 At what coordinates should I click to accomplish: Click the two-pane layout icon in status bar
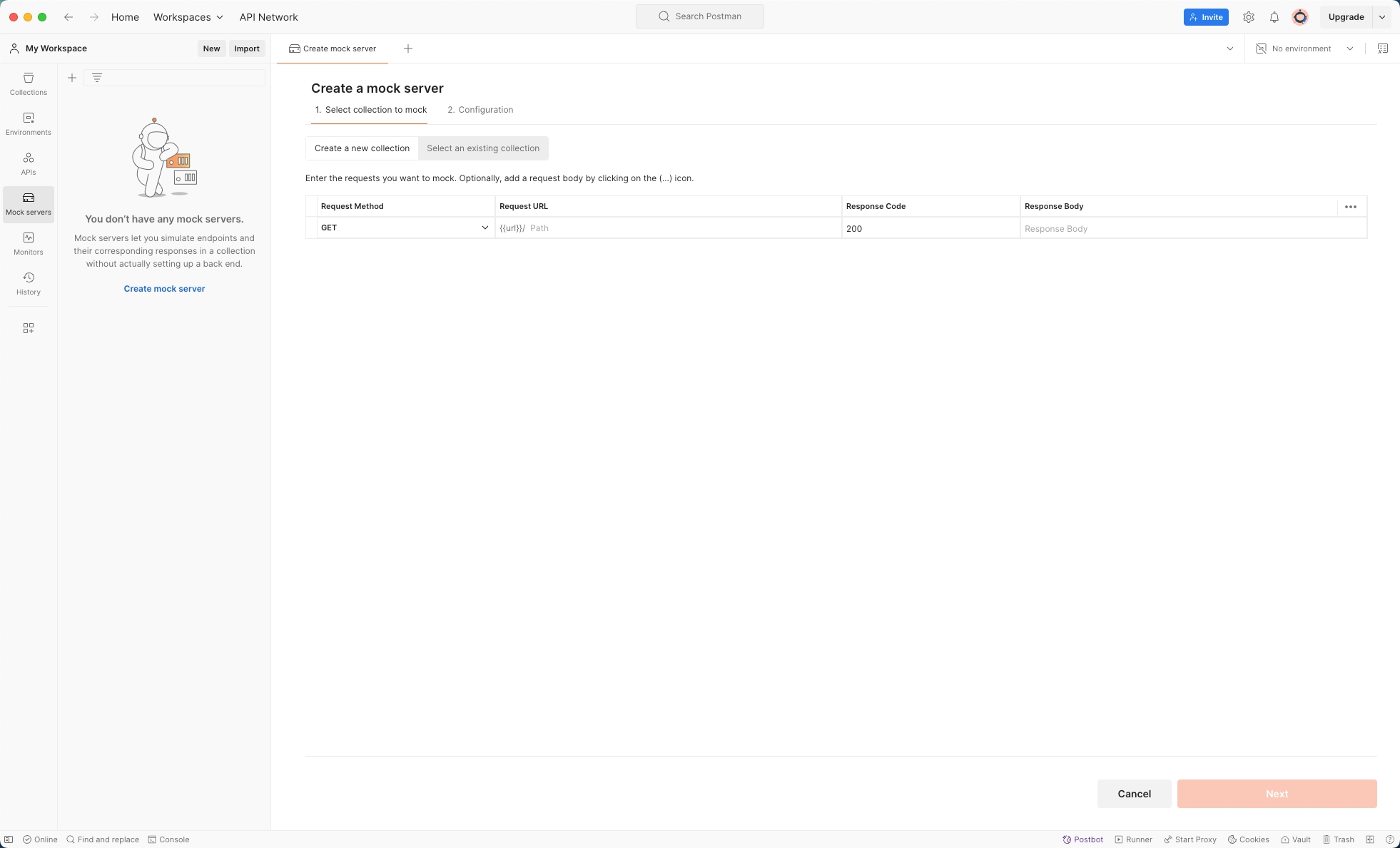[1370, 839]
